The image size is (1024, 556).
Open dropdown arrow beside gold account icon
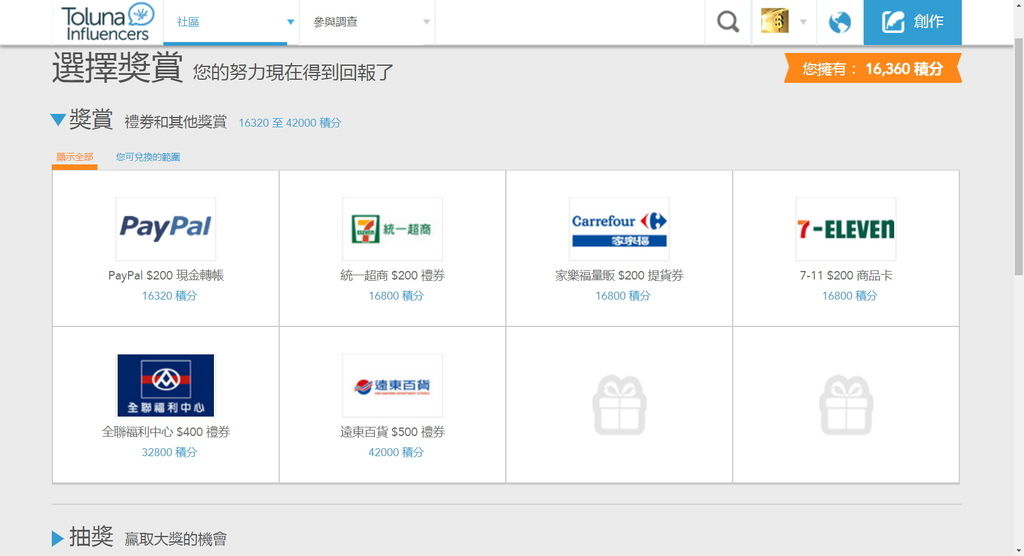point(803,22)
